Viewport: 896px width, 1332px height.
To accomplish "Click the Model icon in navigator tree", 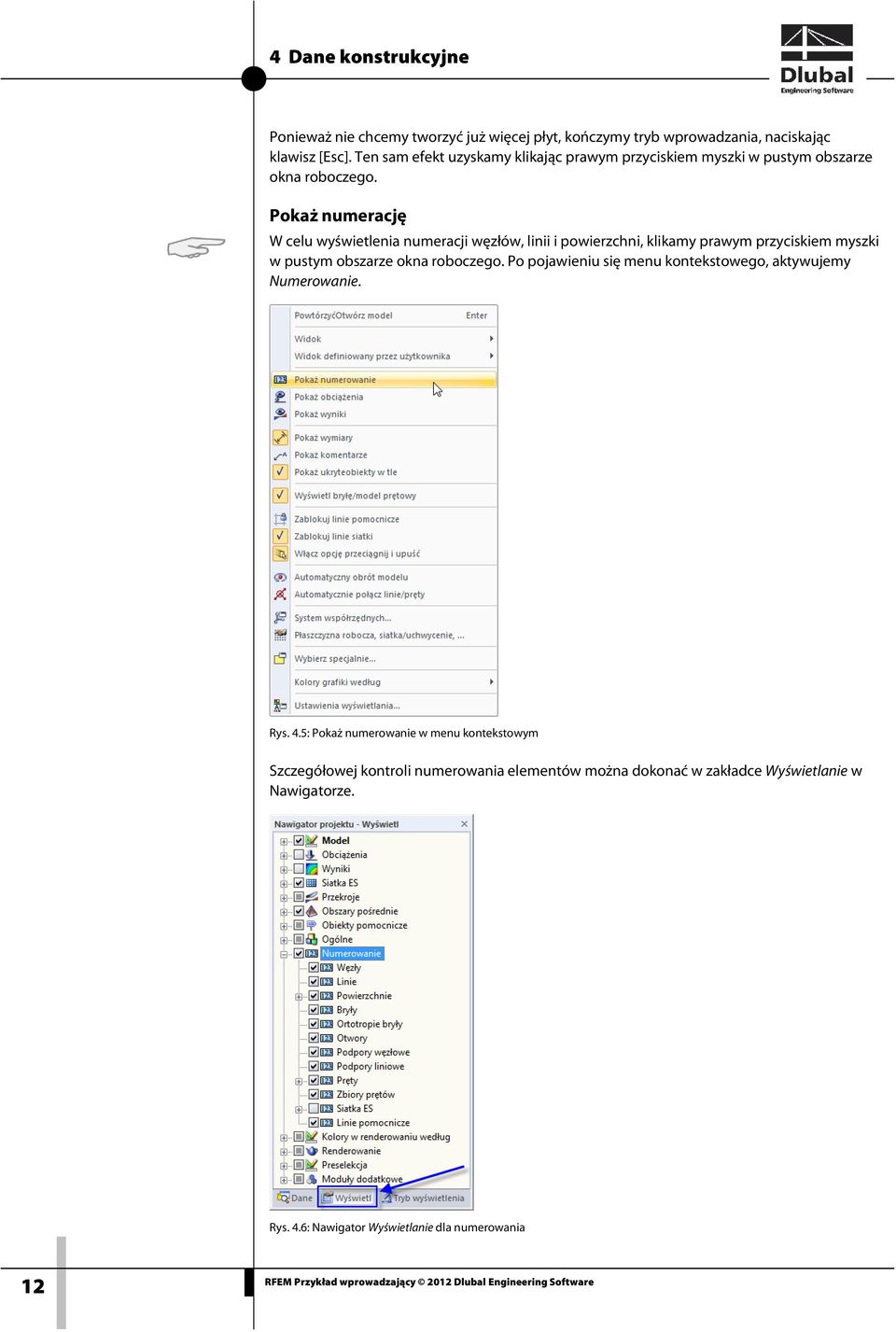I will 312,841.
